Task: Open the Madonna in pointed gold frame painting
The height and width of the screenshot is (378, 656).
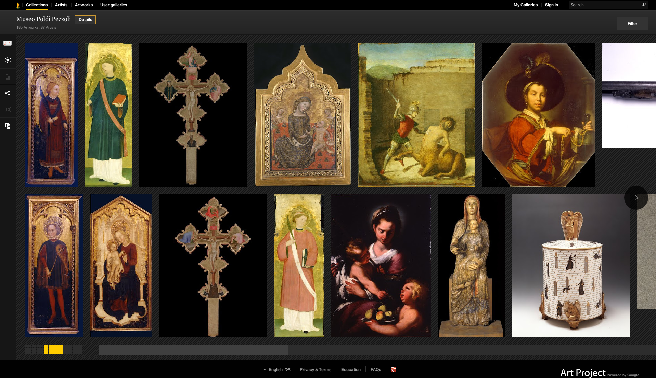Action: [302, 115]
